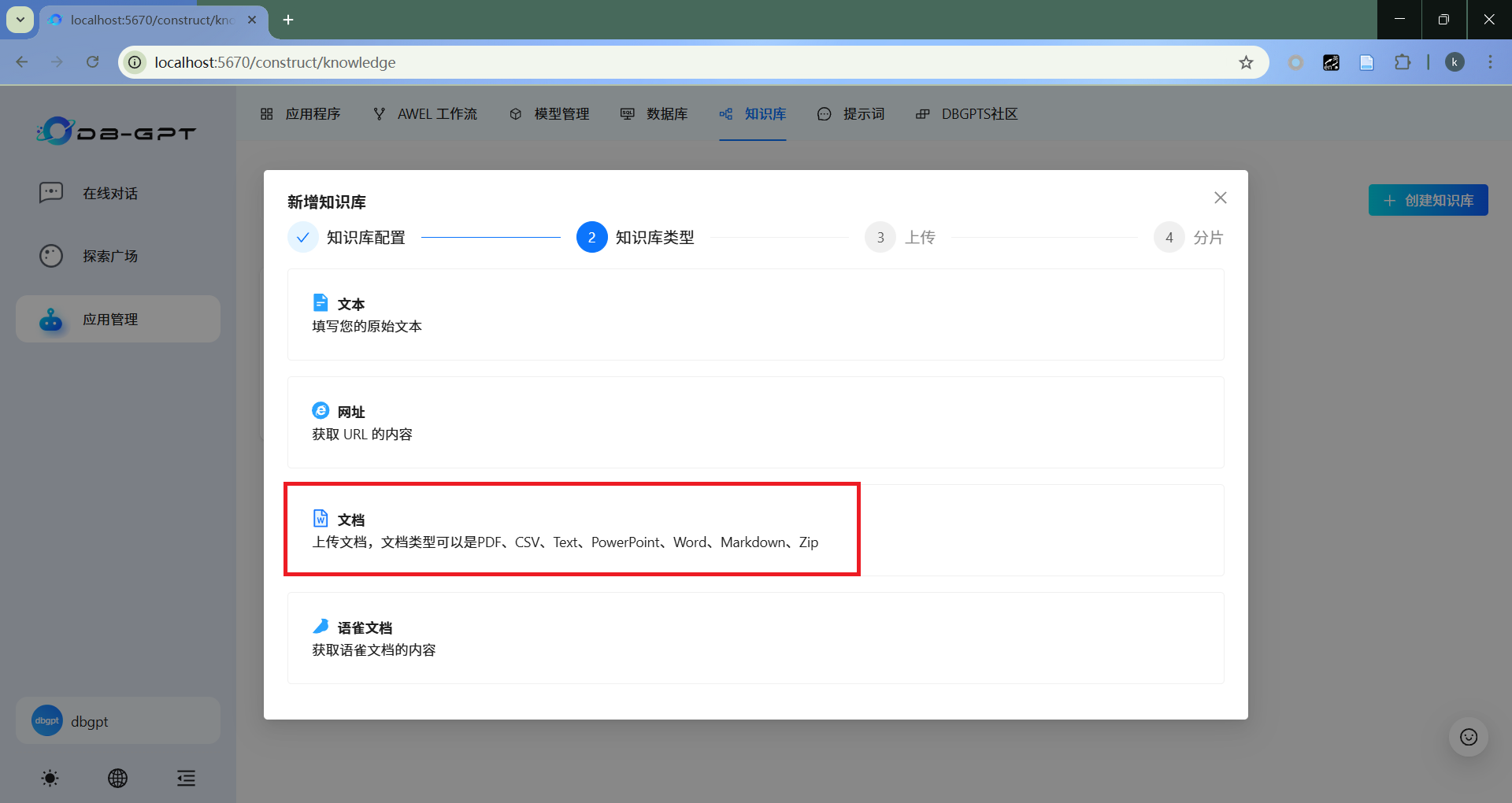Click the smiley feedback floating button
This screenshot has width=1512, height=803.
coord(1468,737)
